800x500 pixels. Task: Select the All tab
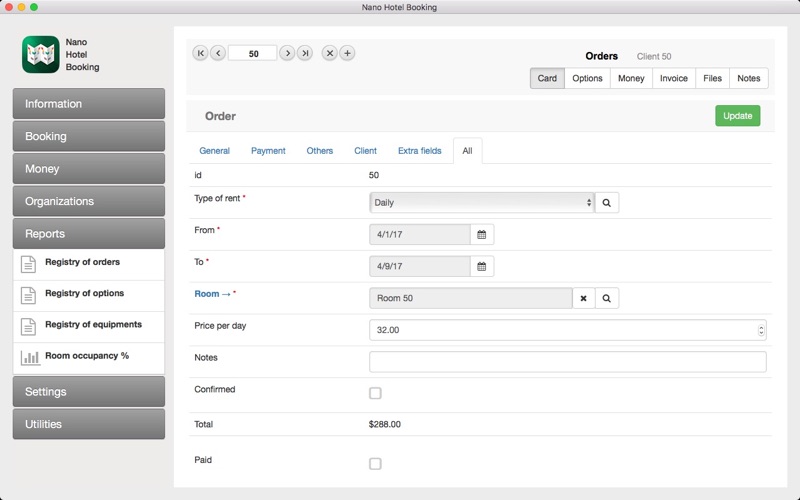tap(467, 151)
